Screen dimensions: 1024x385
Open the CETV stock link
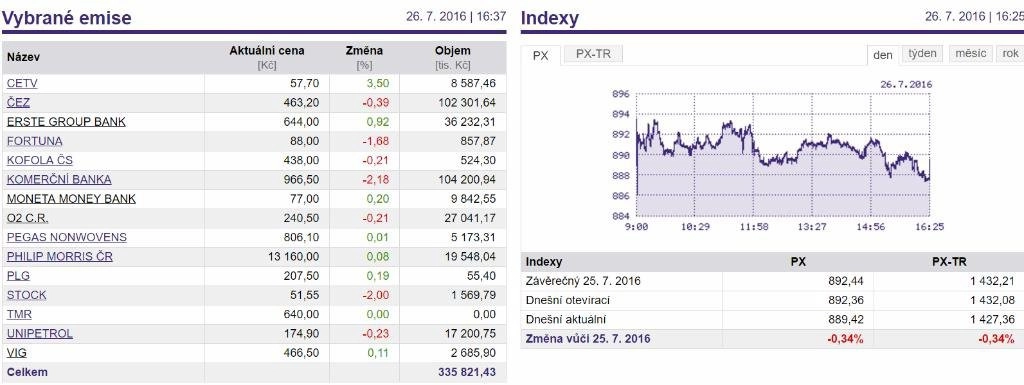pos(22,84)
